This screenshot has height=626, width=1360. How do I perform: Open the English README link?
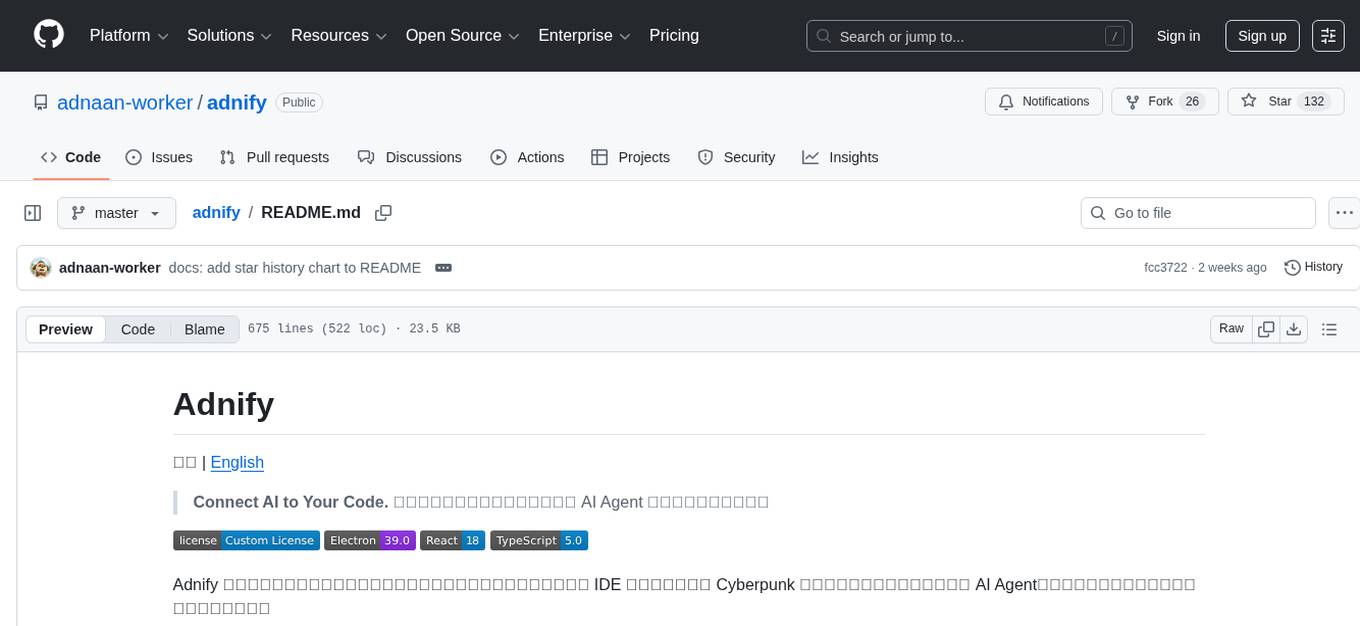tap(237, 462)
